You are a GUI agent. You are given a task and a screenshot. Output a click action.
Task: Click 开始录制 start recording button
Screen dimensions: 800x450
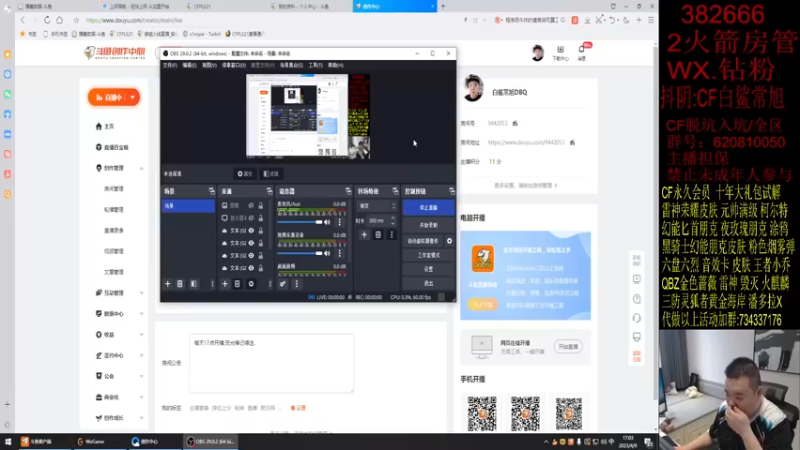(x=428, y=225)
